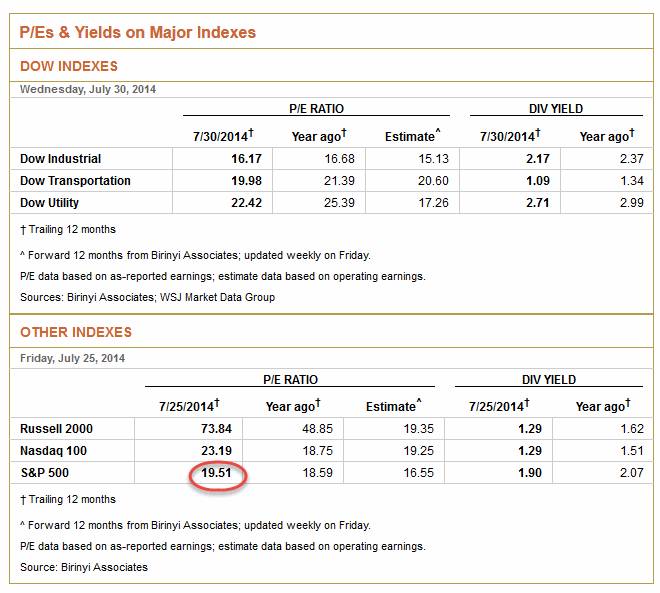This screenshot has height=593, width=660.
Task: Click Dow Industrial dividend yield 2.17
Action: click(x=538, y=159)
